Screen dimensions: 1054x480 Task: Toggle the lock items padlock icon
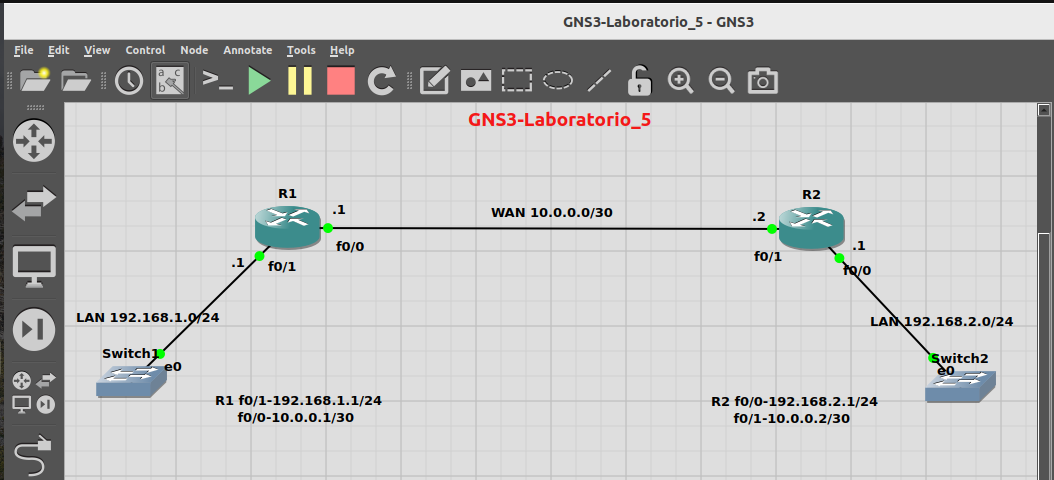(640, 81)
